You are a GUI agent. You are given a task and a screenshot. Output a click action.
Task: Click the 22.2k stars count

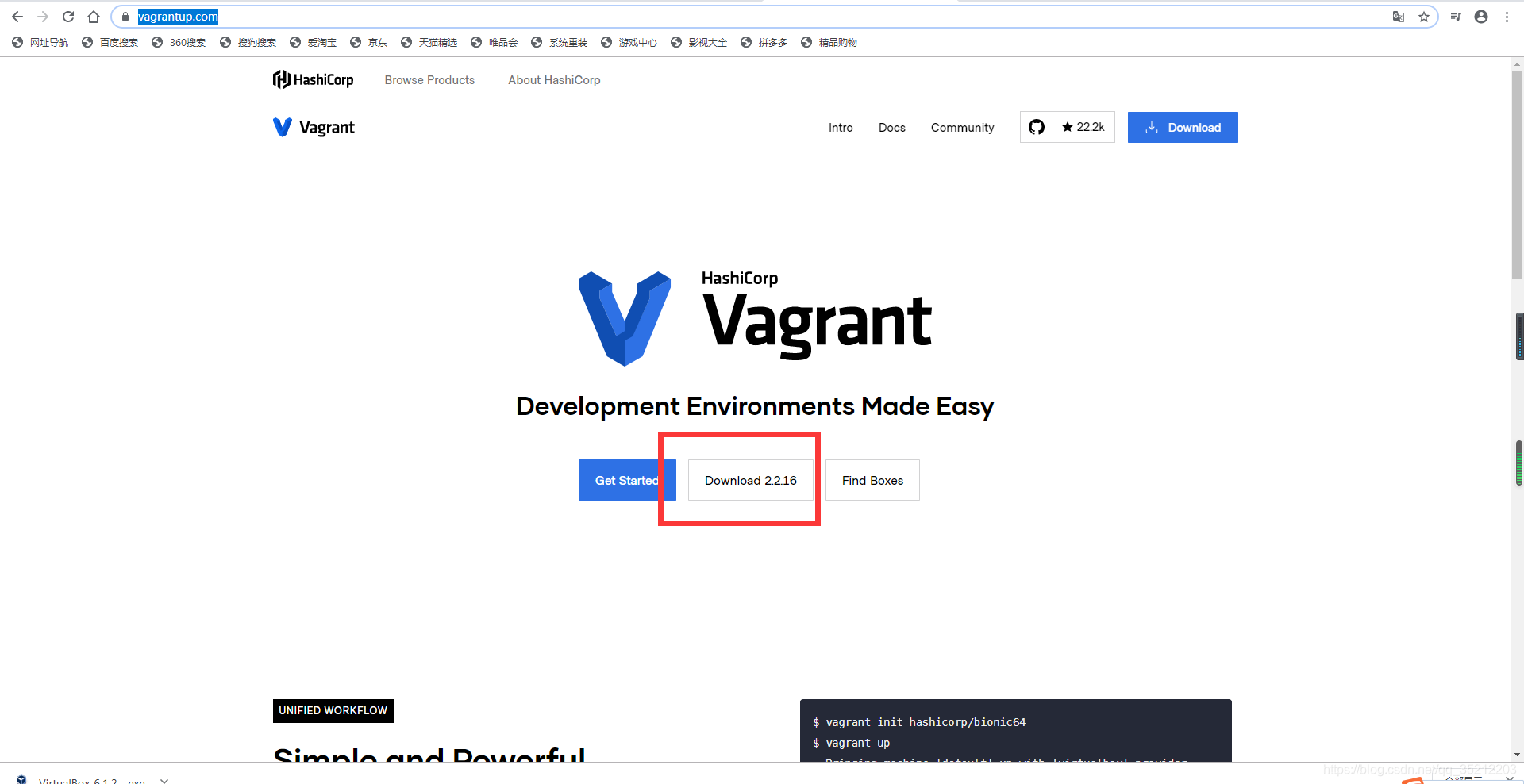click(x=1083, y=127)
